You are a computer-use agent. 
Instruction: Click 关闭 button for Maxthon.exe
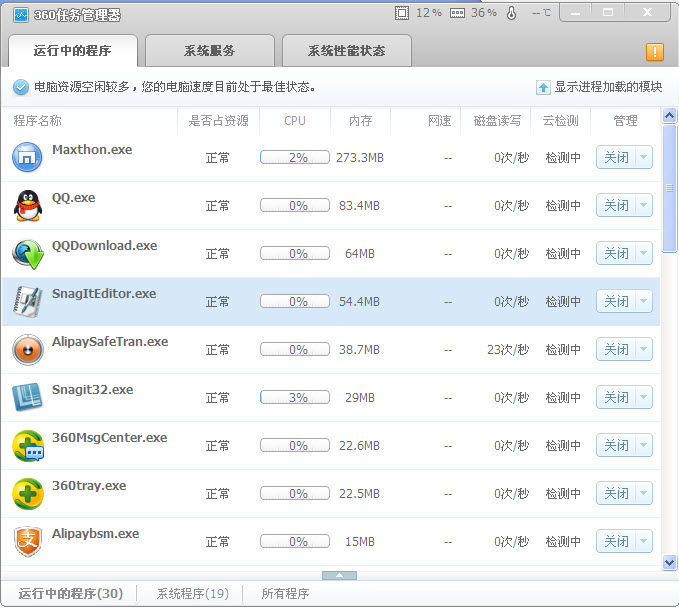[616, 157]
